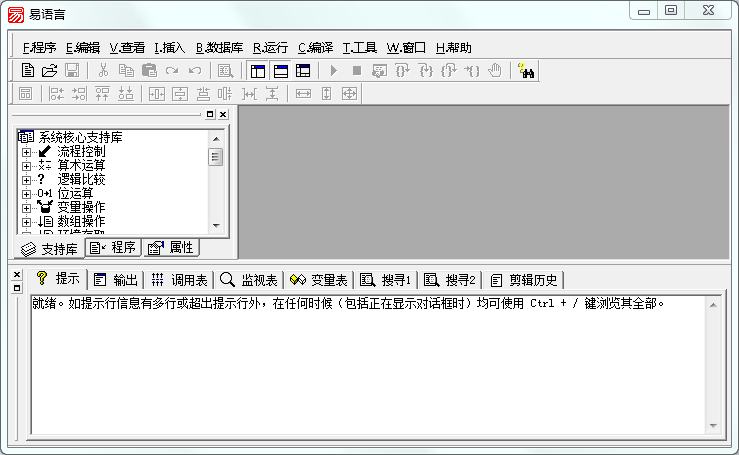Toggle the second panel layout button
This screenshot has width=739, height=455.
tap(280, 71)
